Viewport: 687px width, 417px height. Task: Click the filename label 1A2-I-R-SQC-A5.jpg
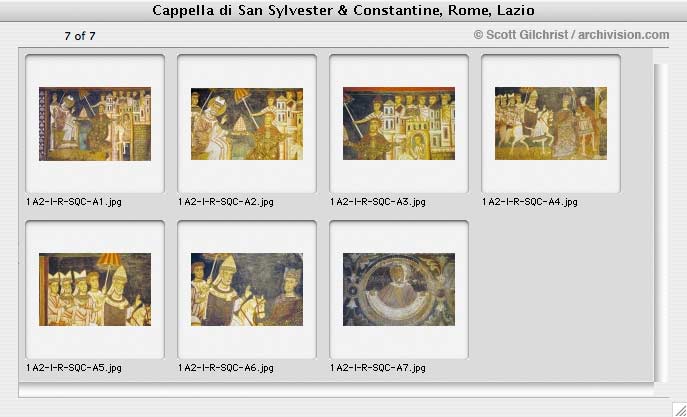coord(74,368)
